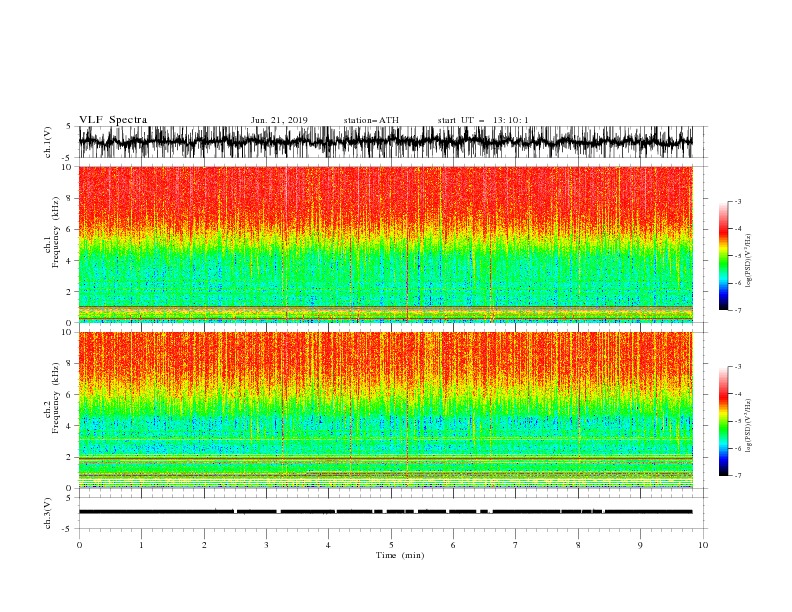The height and width of the screenshot is (612, 792).
Task: Click the "10" tick on the time axis
Action: pos(703,545)
